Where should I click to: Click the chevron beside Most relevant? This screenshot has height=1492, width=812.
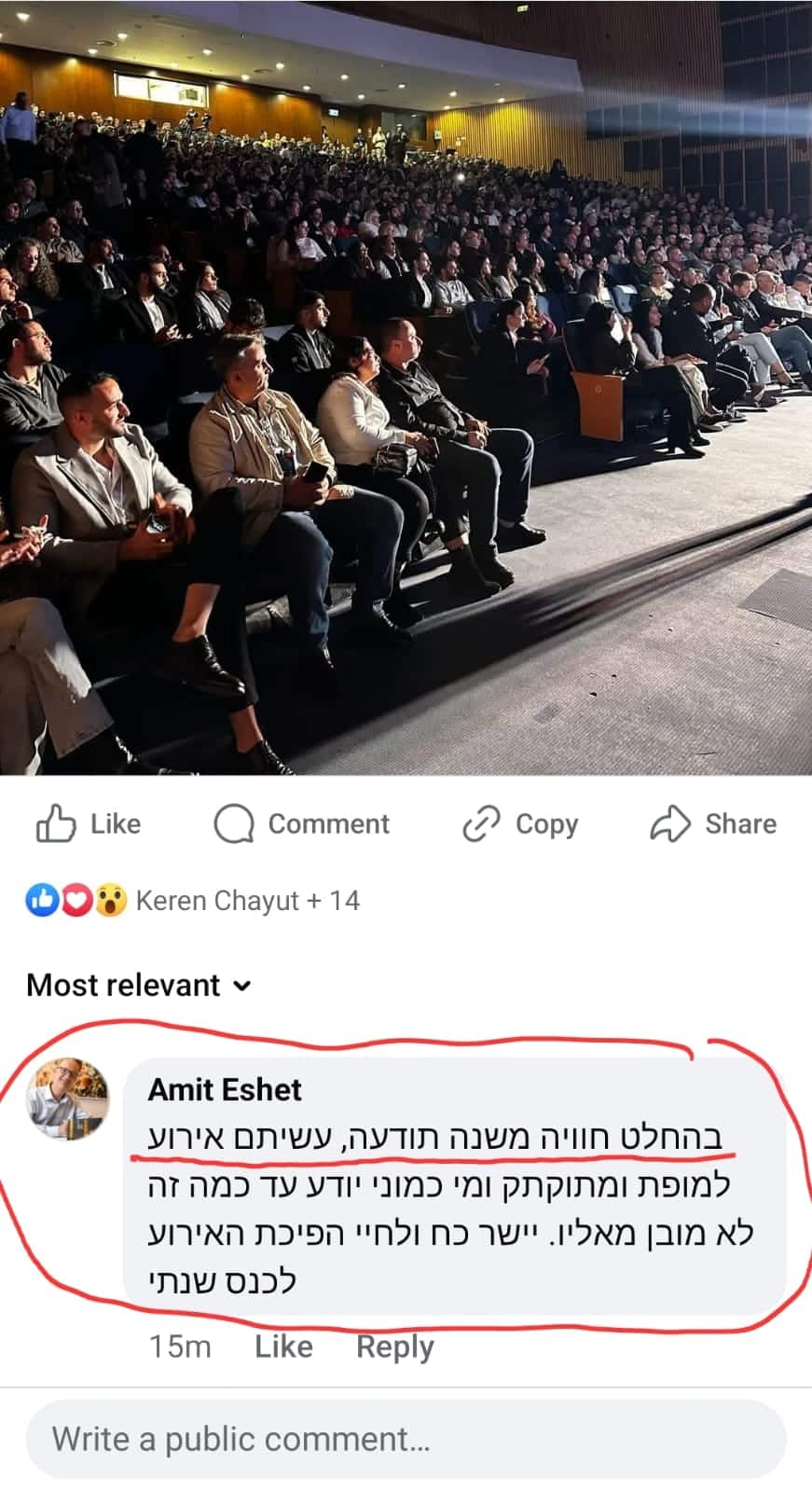click(241, 986)
